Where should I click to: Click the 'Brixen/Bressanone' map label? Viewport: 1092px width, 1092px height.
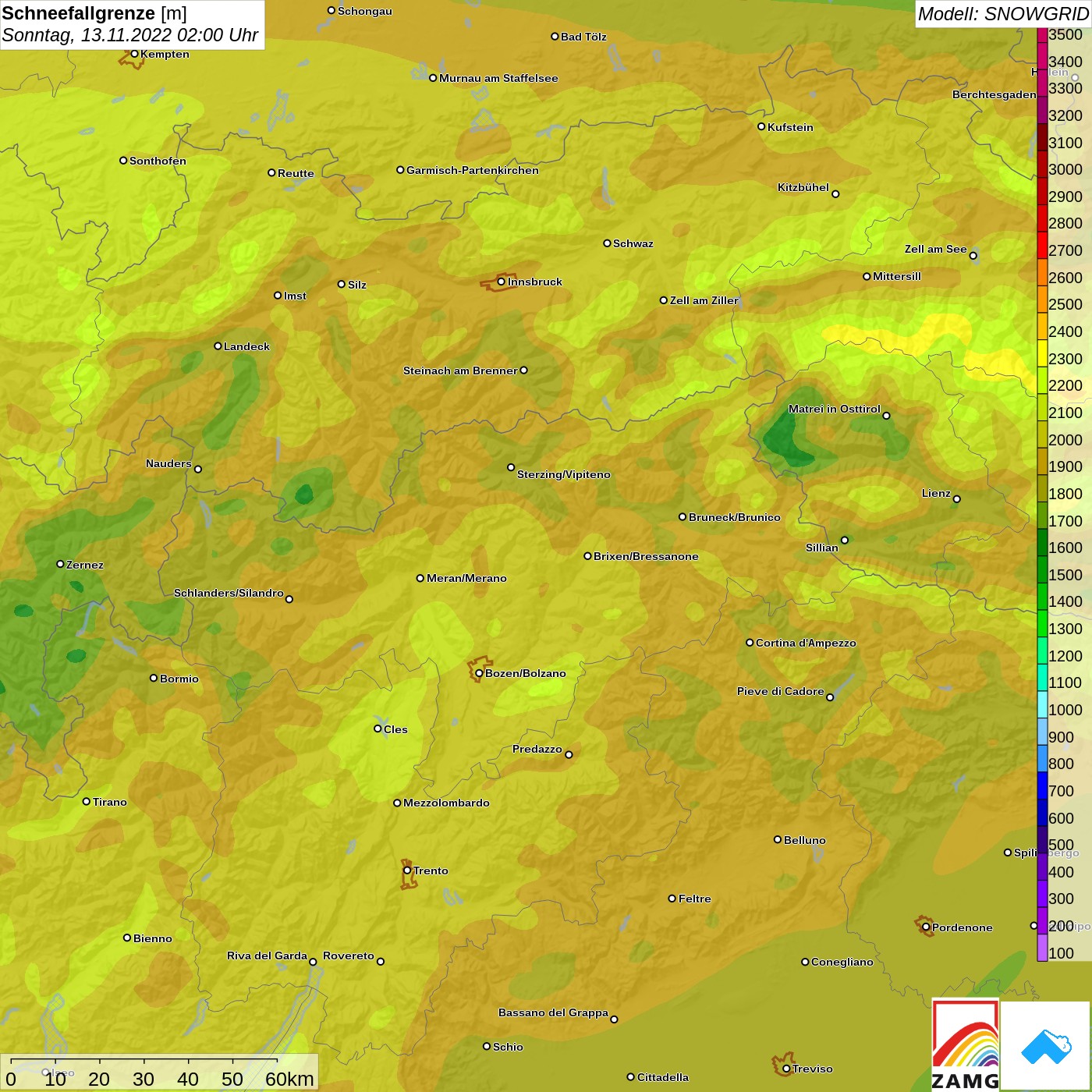tap(646, 556)
